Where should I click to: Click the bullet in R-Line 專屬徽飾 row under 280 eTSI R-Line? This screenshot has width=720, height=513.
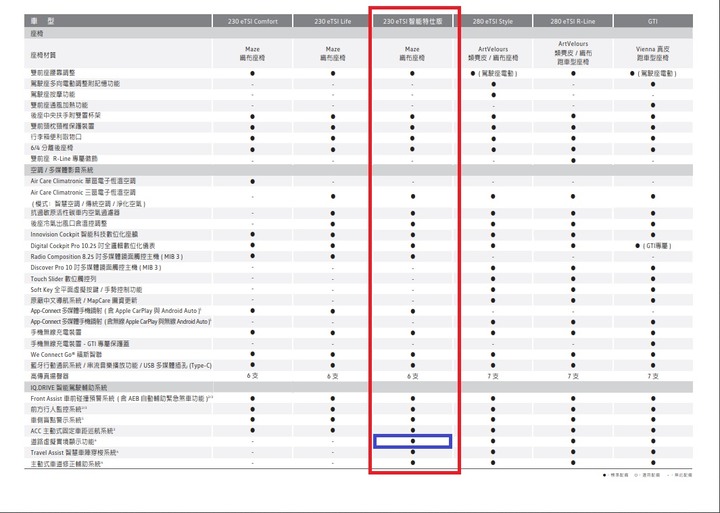573,160
